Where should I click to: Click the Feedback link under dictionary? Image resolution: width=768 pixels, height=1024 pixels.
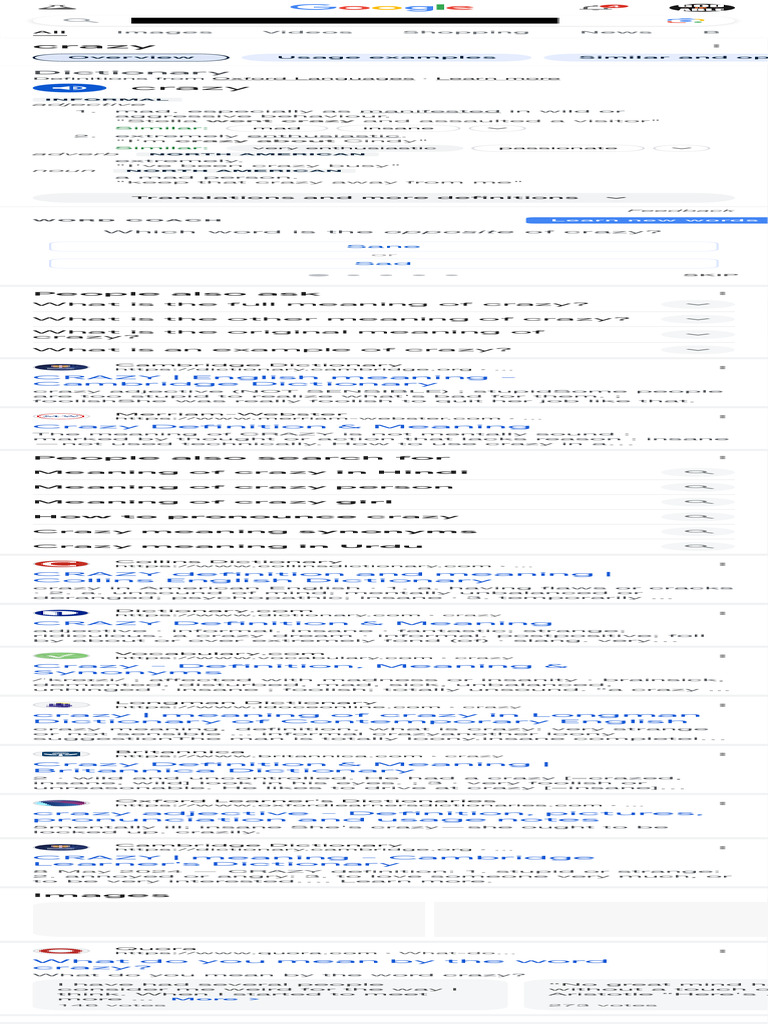[x=680, y=210]
